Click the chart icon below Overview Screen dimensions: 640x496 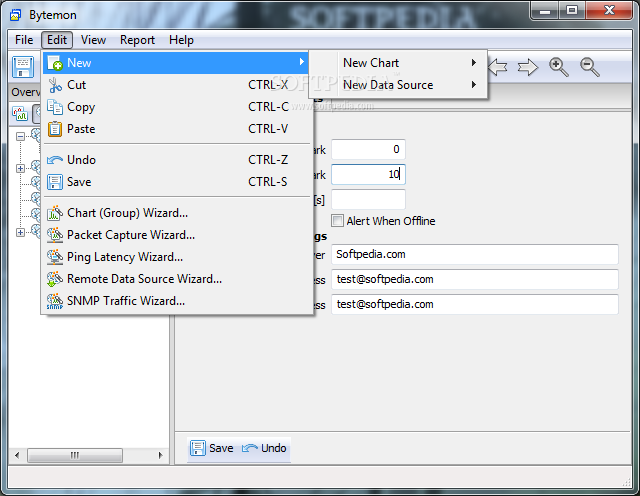point(20,113)
